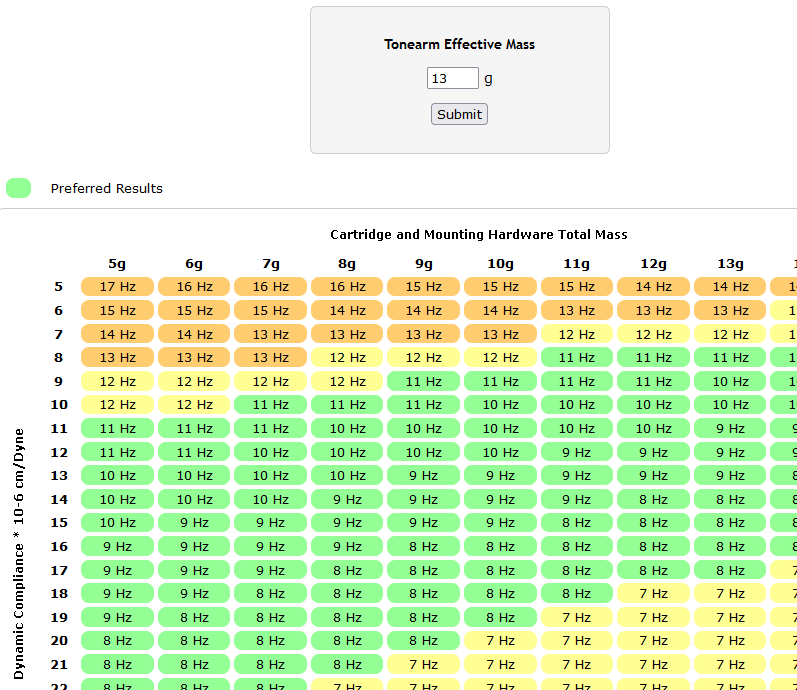
Task: Click row 9, 9g column cell '11 Hz'
Action: pos(423,381)
